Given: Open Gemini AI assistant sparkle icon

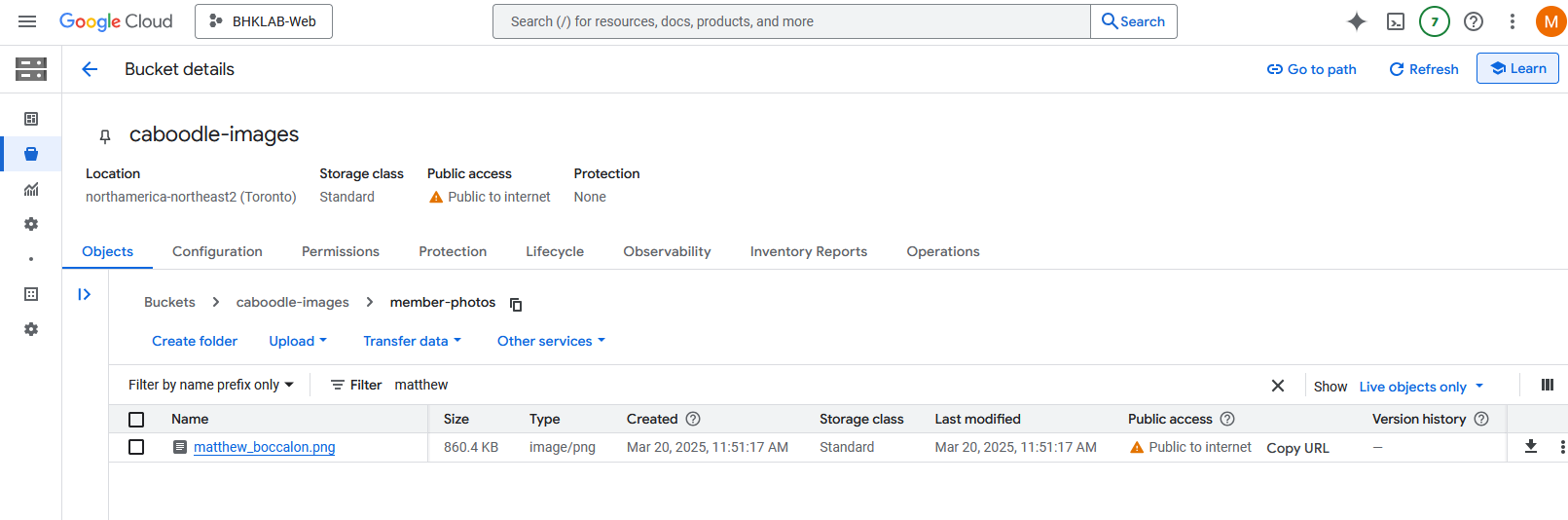Looking at the screenshot, I should [x=1356, y=21].
